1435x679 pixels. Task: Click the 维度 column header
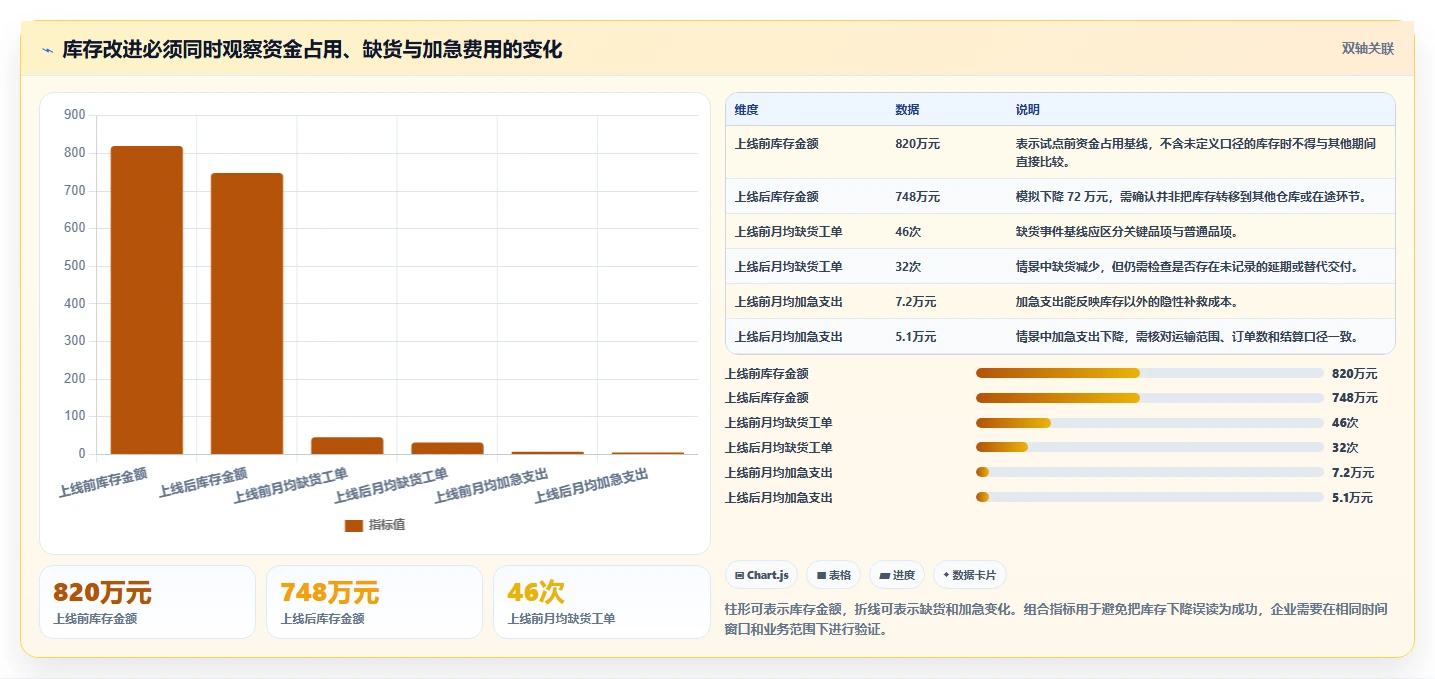pos(746,110)
